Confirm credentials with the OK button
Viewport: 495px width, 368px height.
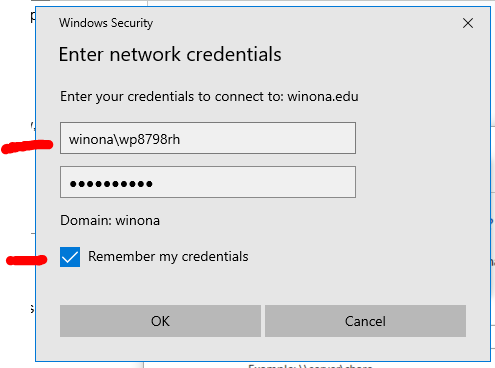160,321
